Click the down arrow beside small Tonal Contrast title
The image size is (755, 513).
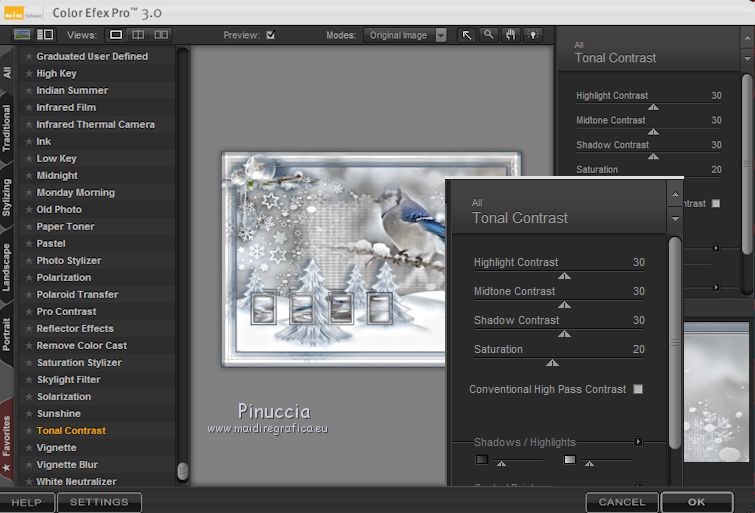(x=747, y=59)
